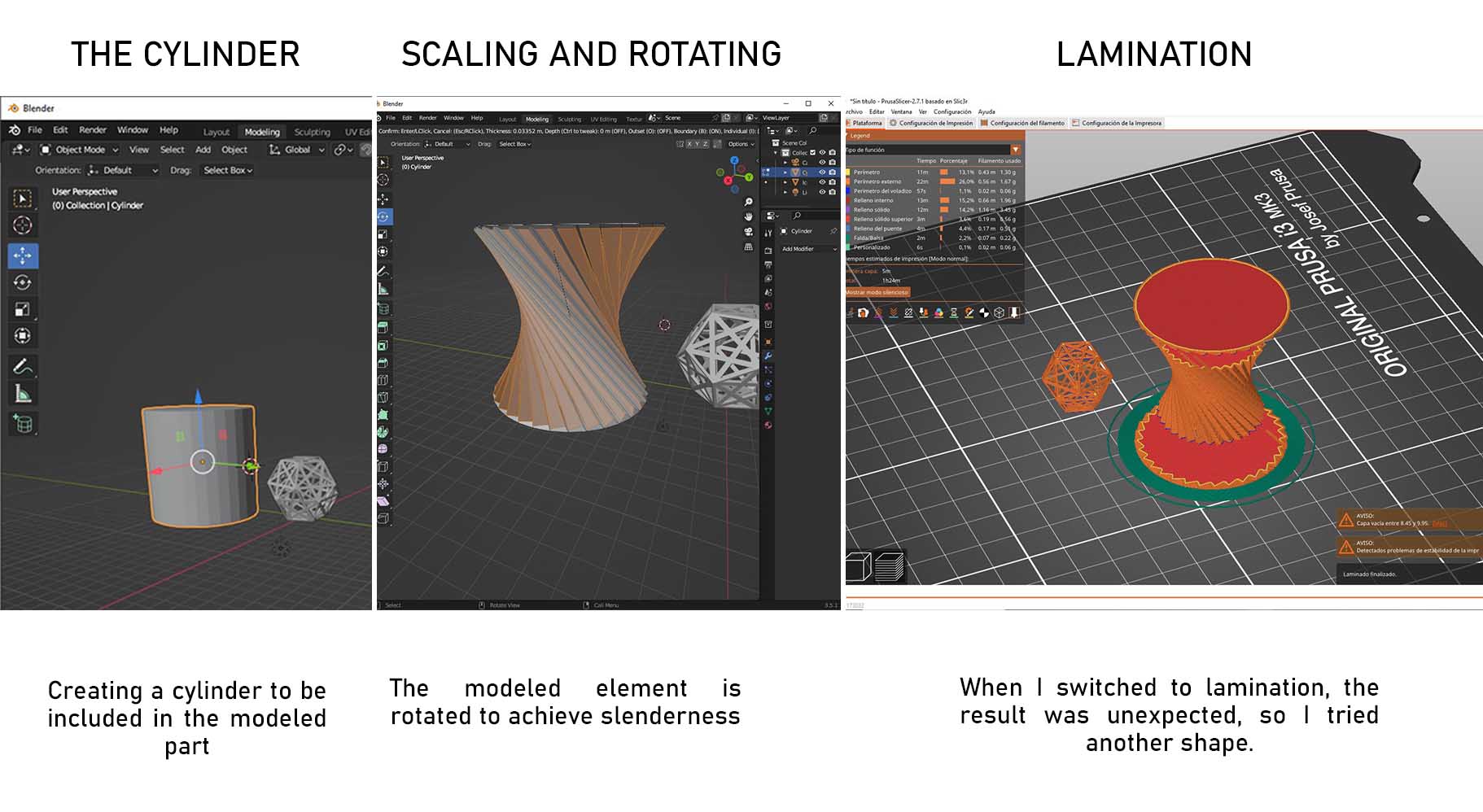
Task: Select the Transform tool in left Blender window
Action: [x=23, y=336]
